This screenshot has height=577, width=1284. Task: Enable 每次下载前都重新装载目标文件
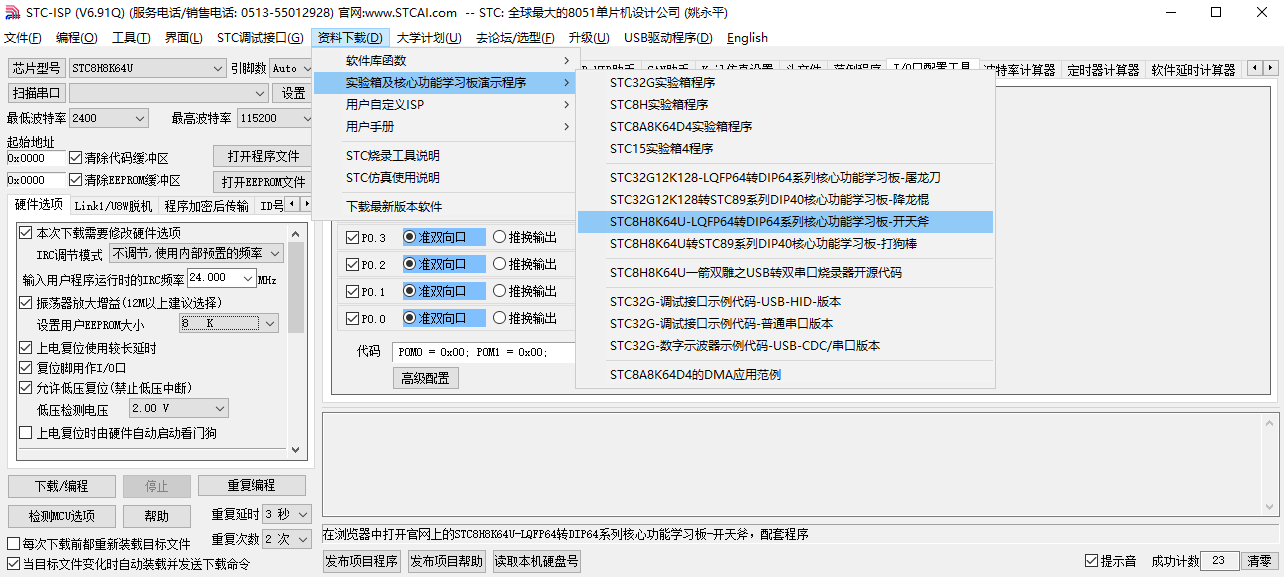click(13, 544)
